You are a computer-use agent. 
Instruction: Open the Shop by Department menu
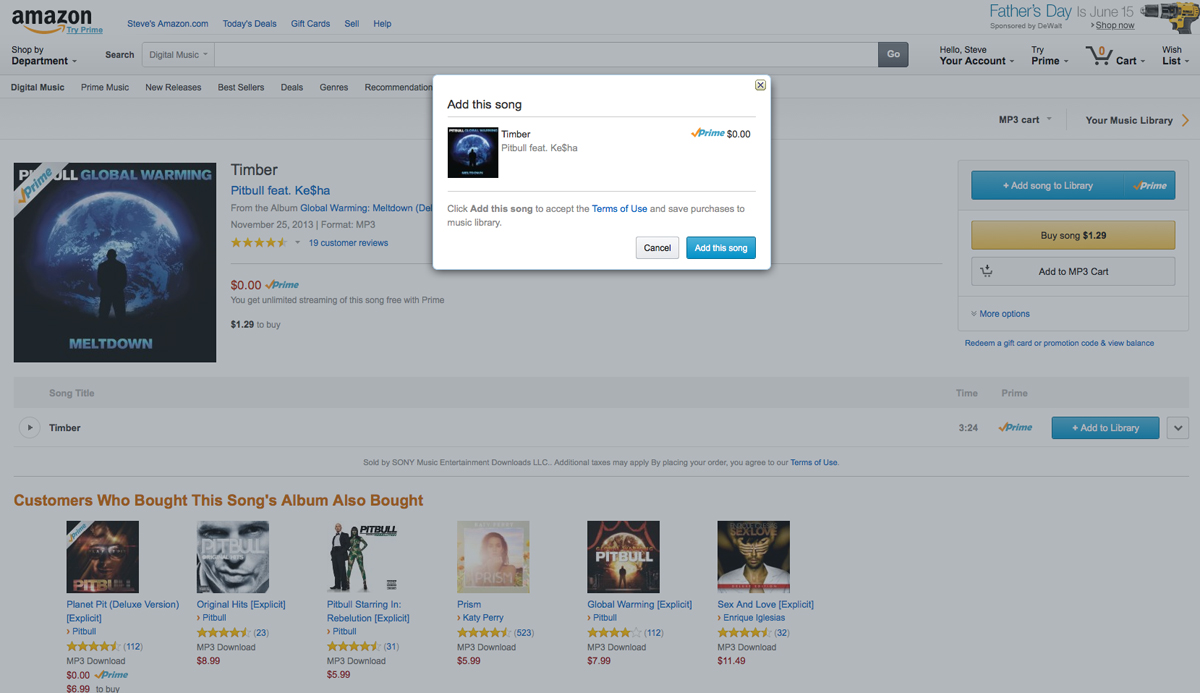point(44,55)
